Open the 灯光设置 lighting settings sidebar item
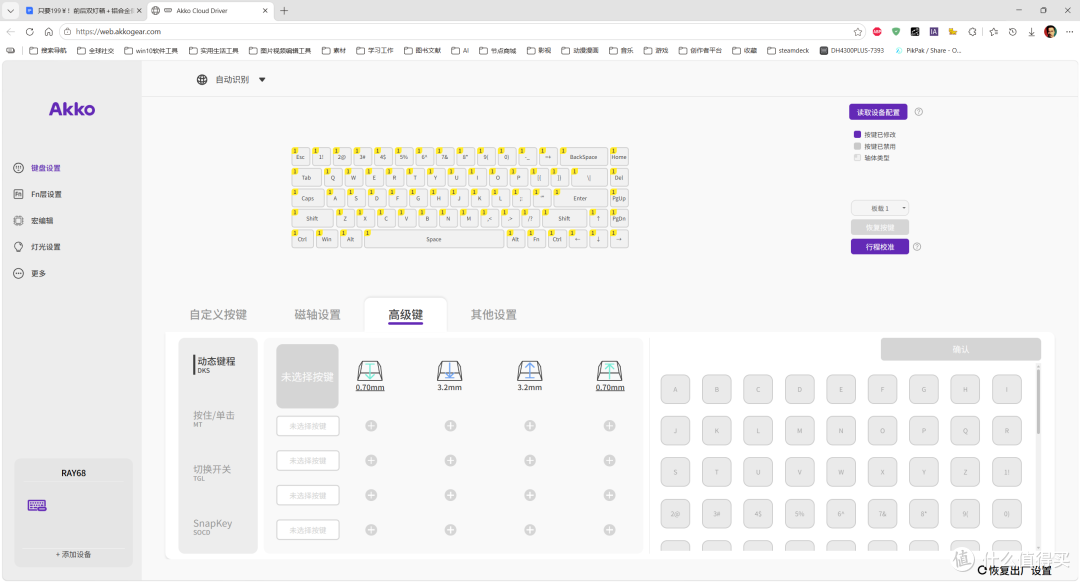Viewport: 1080px width, 582px height. point(37,247)
